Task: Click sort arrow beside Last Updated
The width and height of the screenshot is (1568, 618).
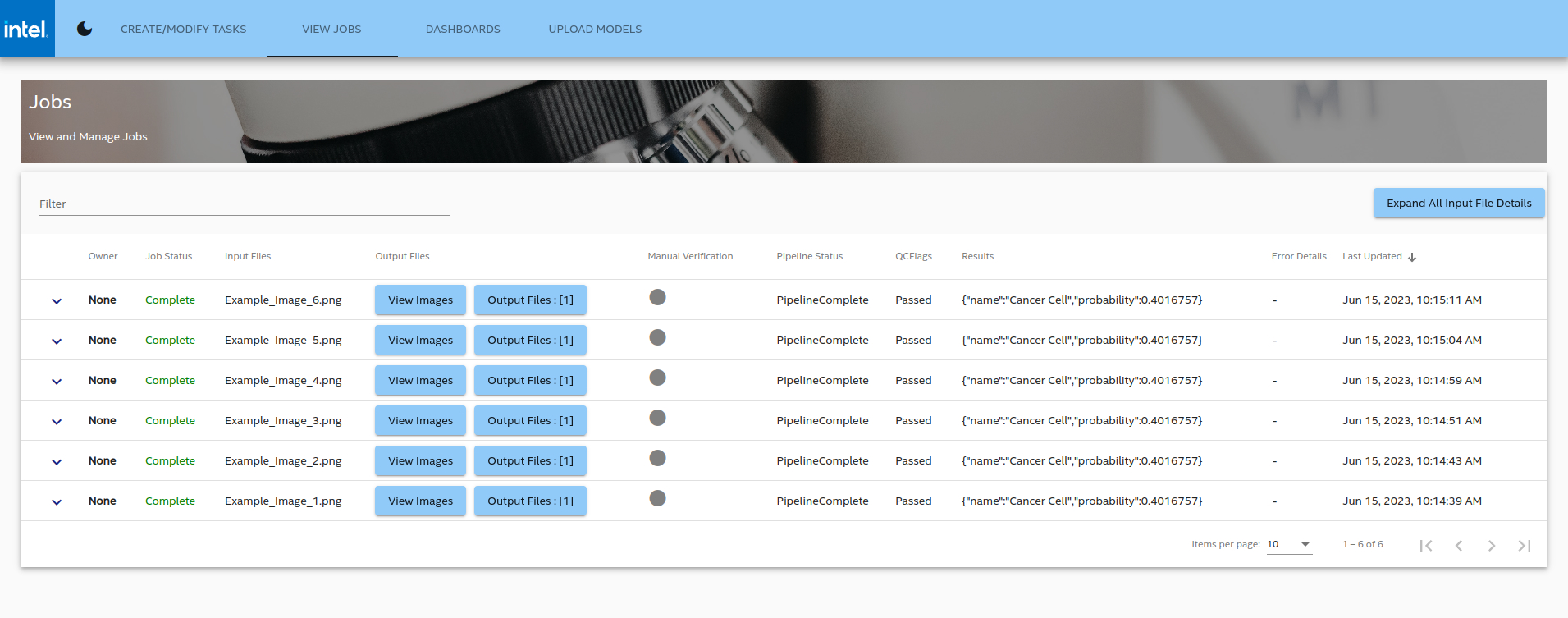Action: pyautogui.click(x=1412, y=257)
